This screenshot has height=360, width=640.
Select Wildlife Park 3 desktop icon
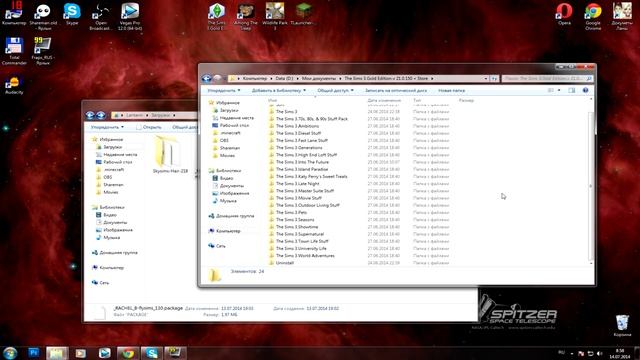[275, 16]
